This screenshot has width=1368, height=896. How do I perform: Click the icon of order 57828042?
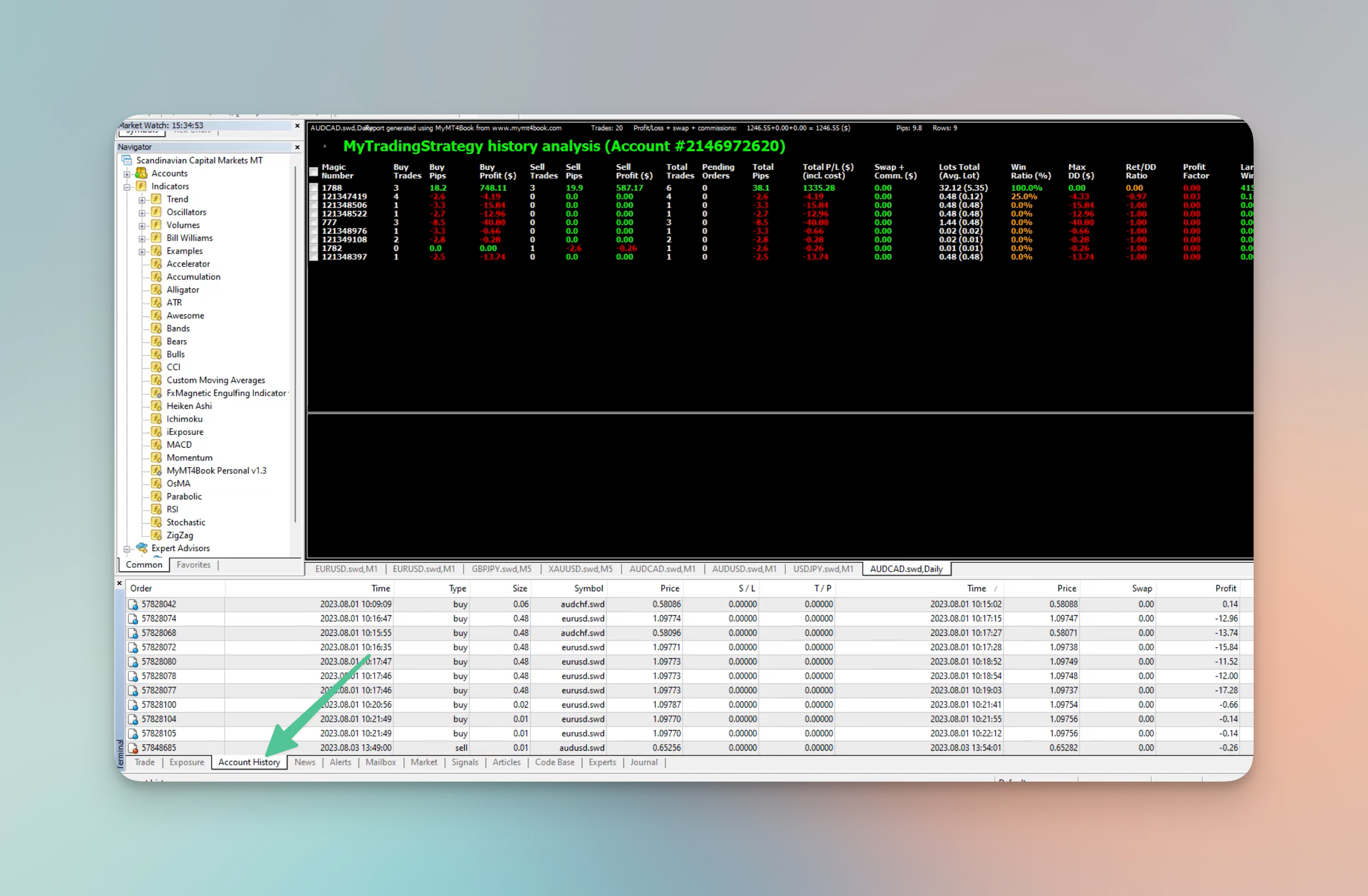(x=133, y=605)
